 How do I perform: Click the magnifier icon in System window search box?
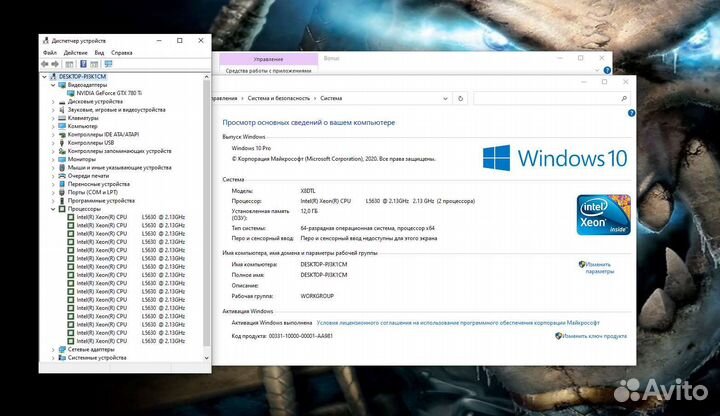click(624, 98)
